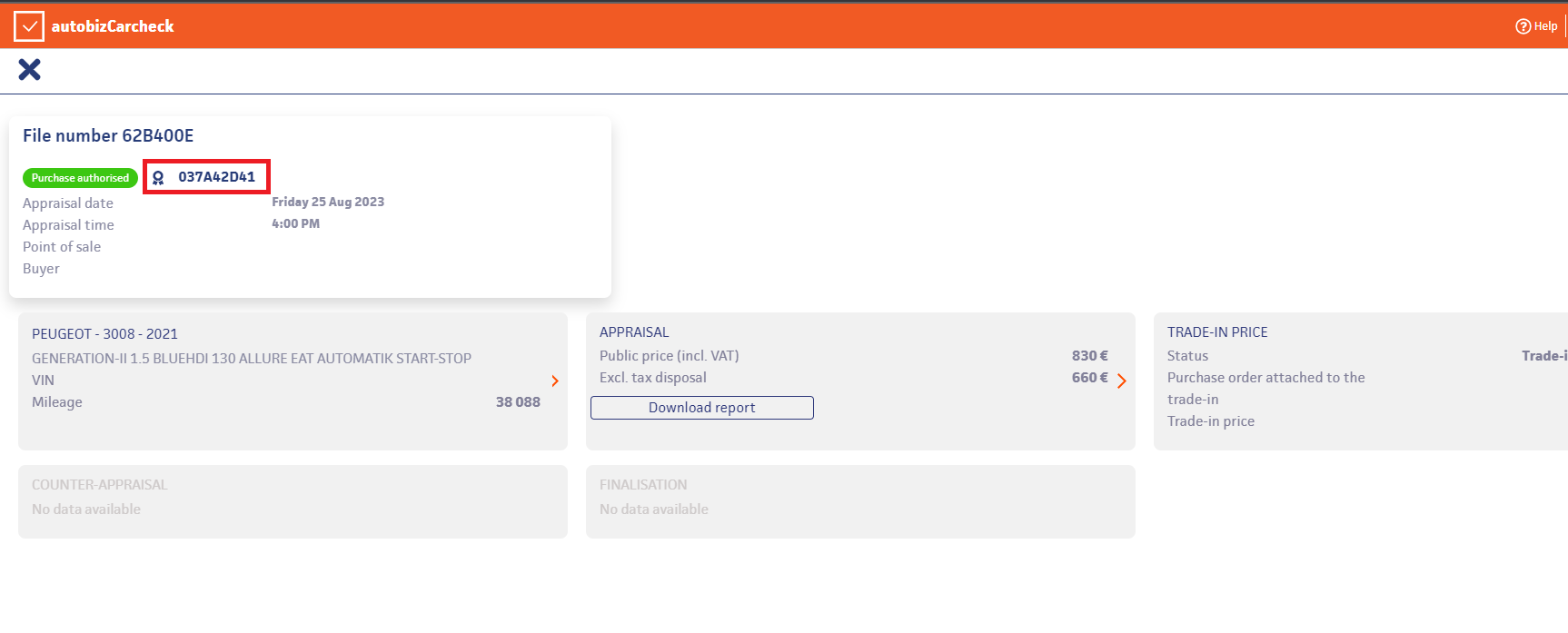
Task: Click the File number 62B400E heading
Action: pyautogui.click(x=108, y=135)
